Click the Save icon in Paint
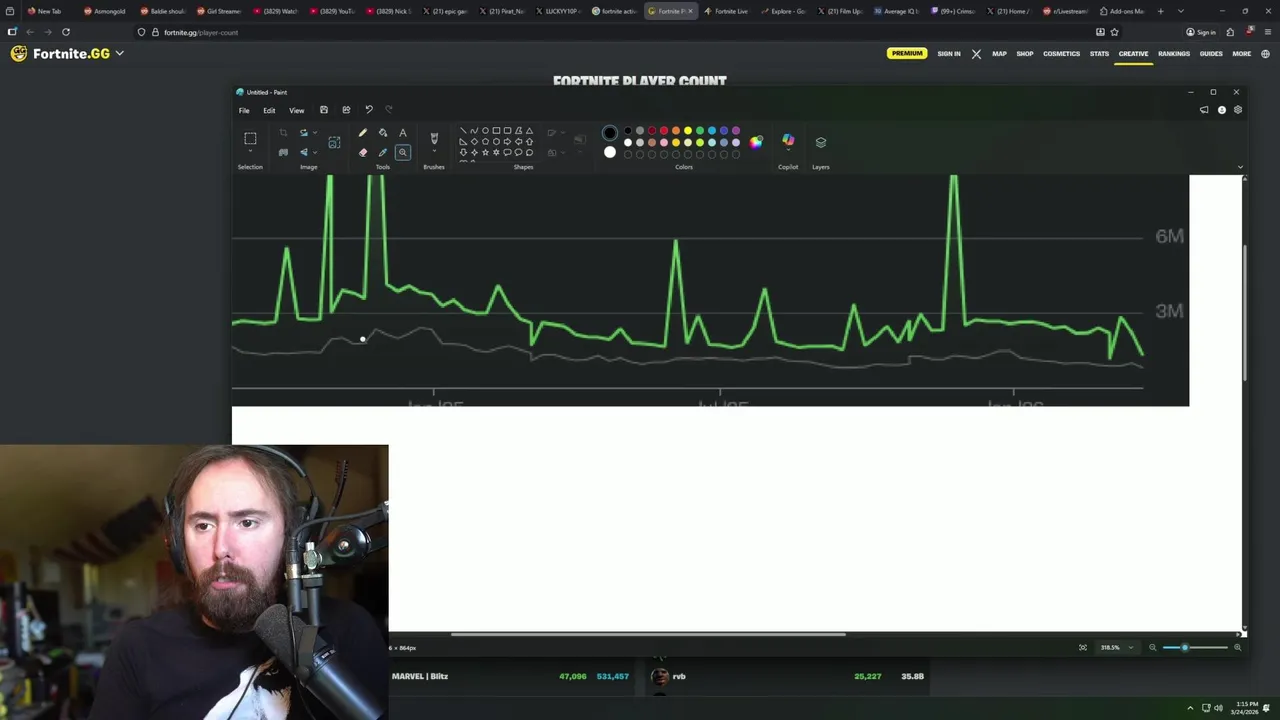The height and width of the screenshot is (720, 1280). click(x=324, y=110)
